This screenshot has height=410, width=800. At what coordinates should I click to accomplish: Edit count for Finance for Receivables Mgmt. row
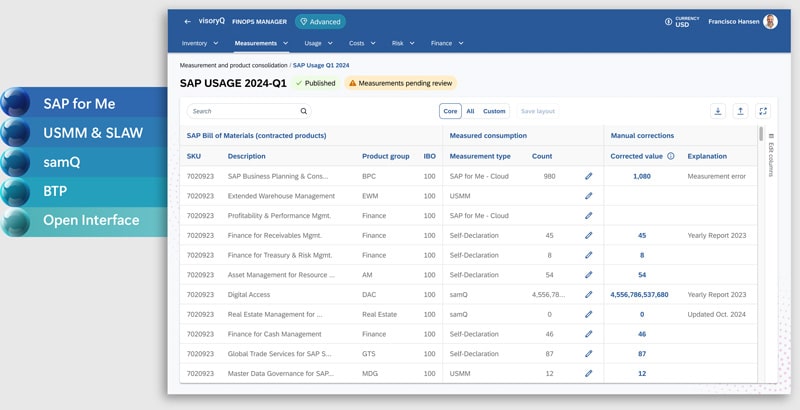[588, 235]
